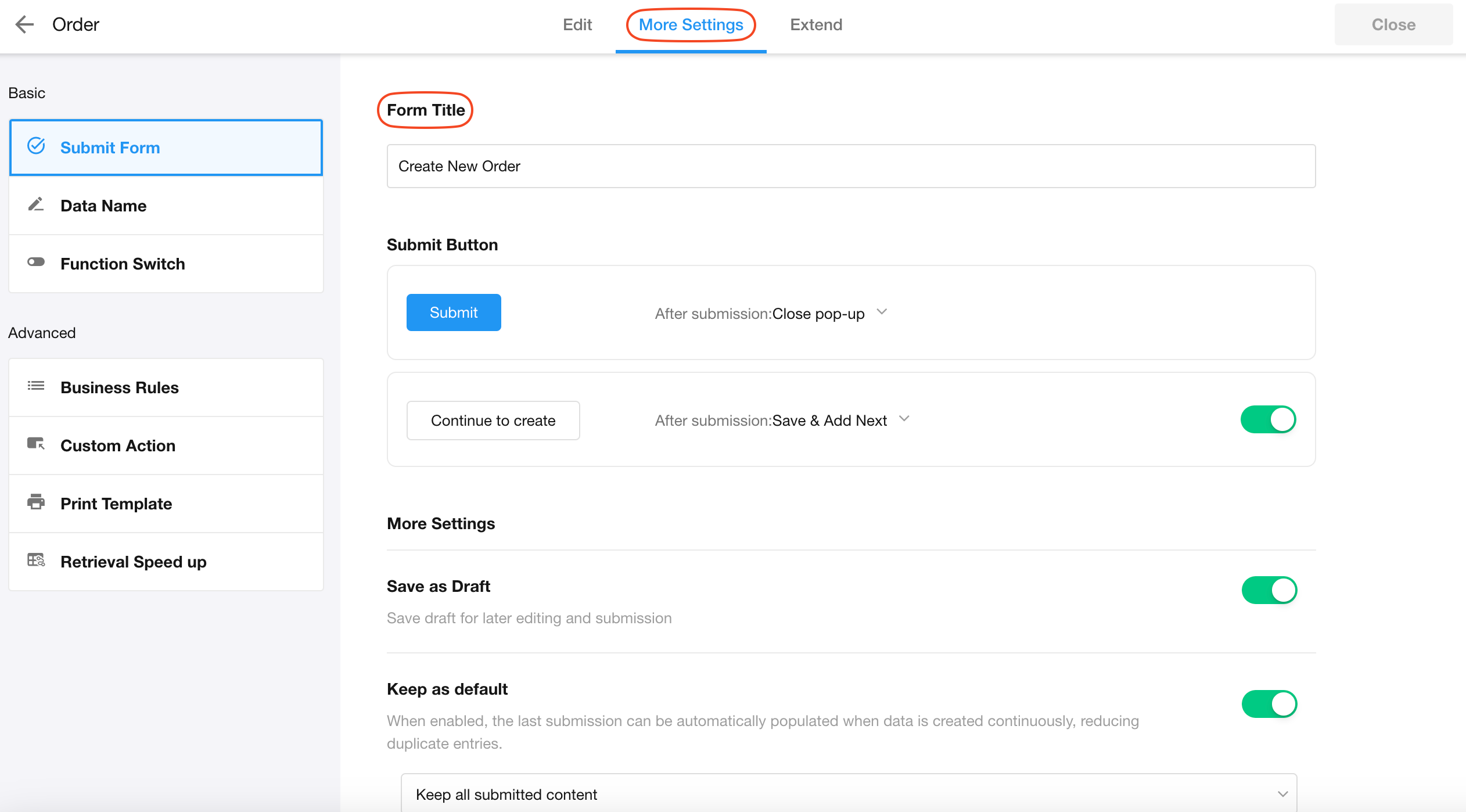
Task: Switch to the Edit tab
Action: 577,24
